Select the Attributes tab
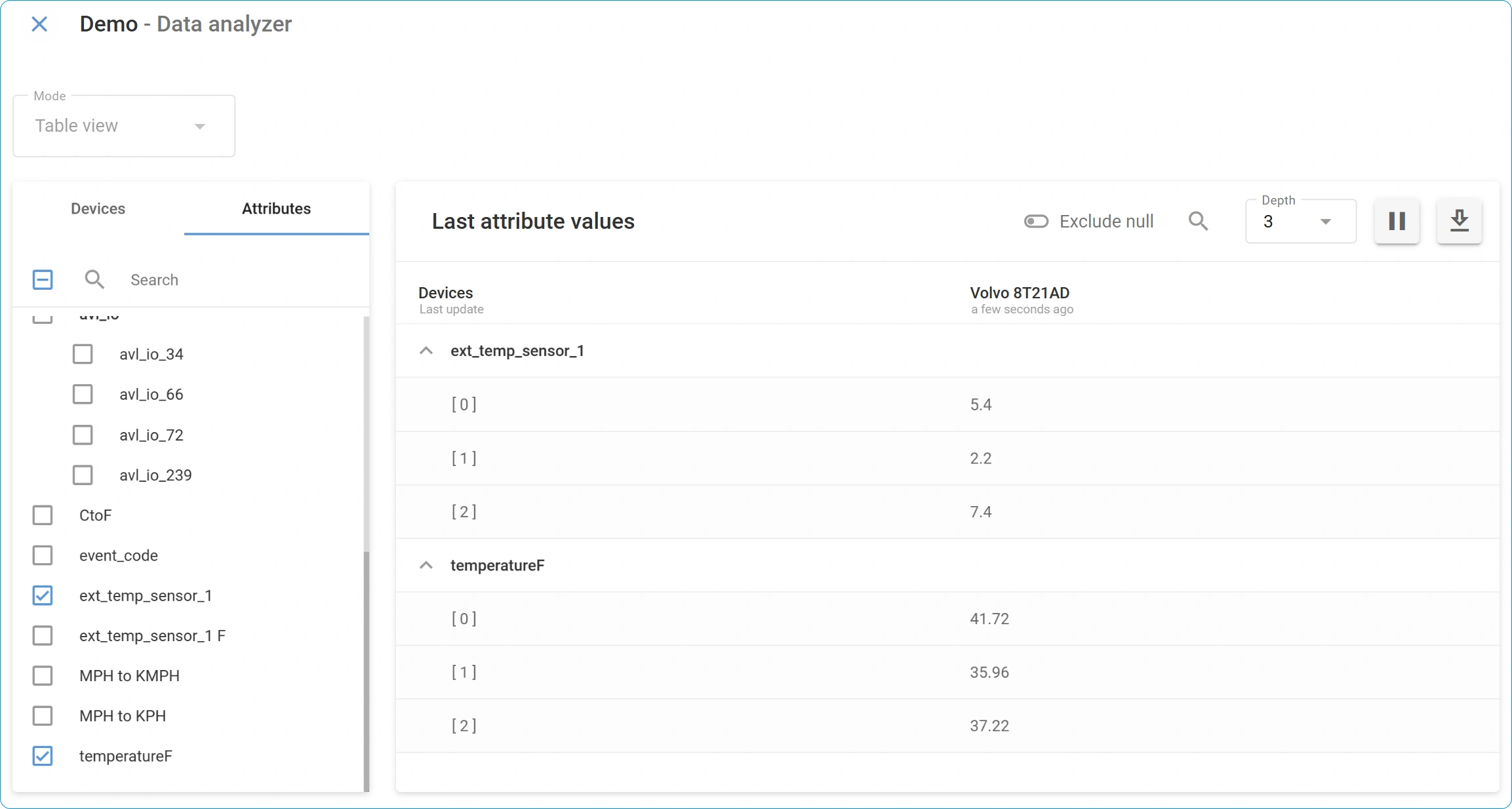 [276, 208]
